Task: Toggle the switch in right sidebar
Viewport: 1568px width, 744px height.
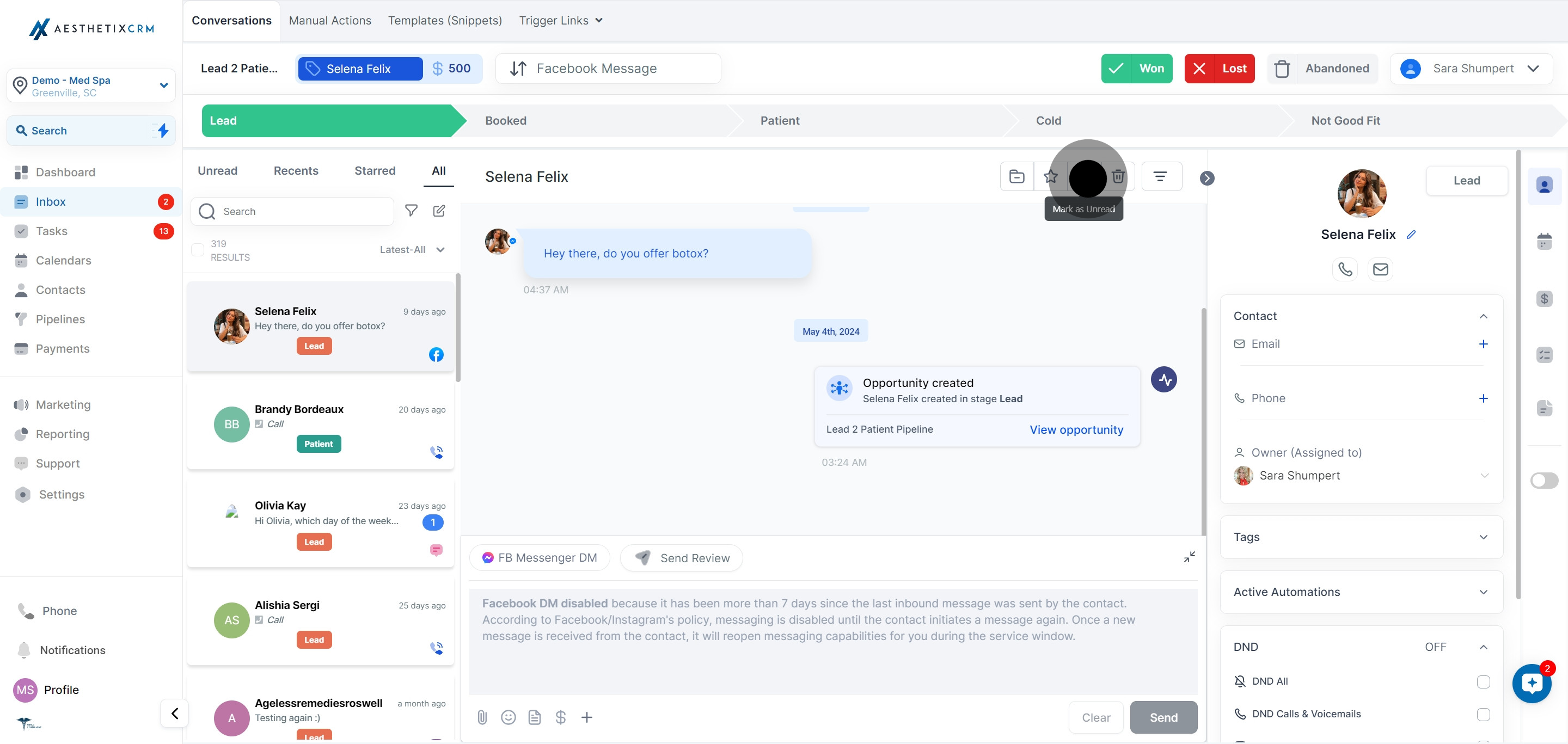Action: point(1543,481)
